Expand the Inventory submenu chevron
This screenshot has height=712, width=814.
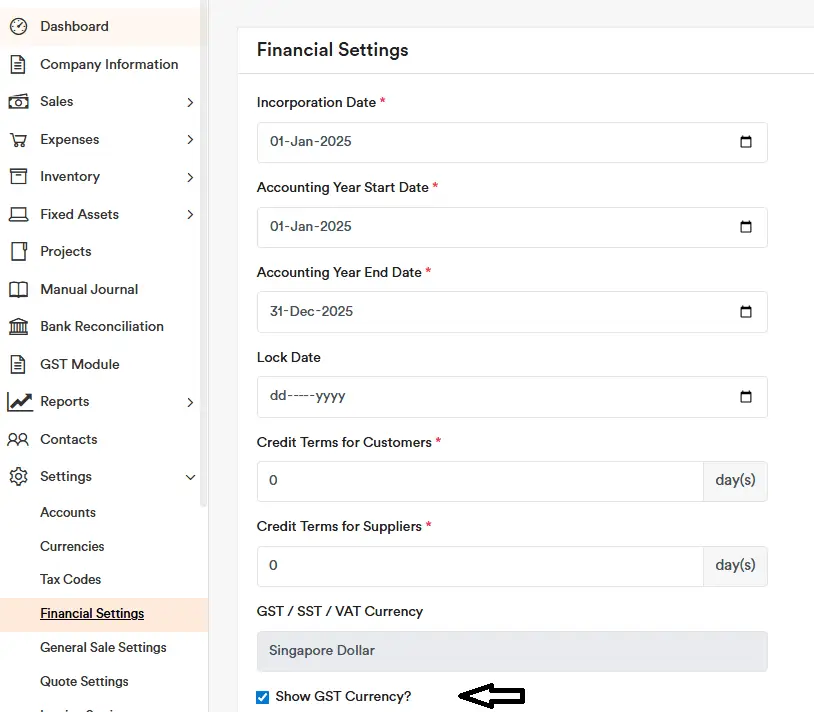coord(190,177)
